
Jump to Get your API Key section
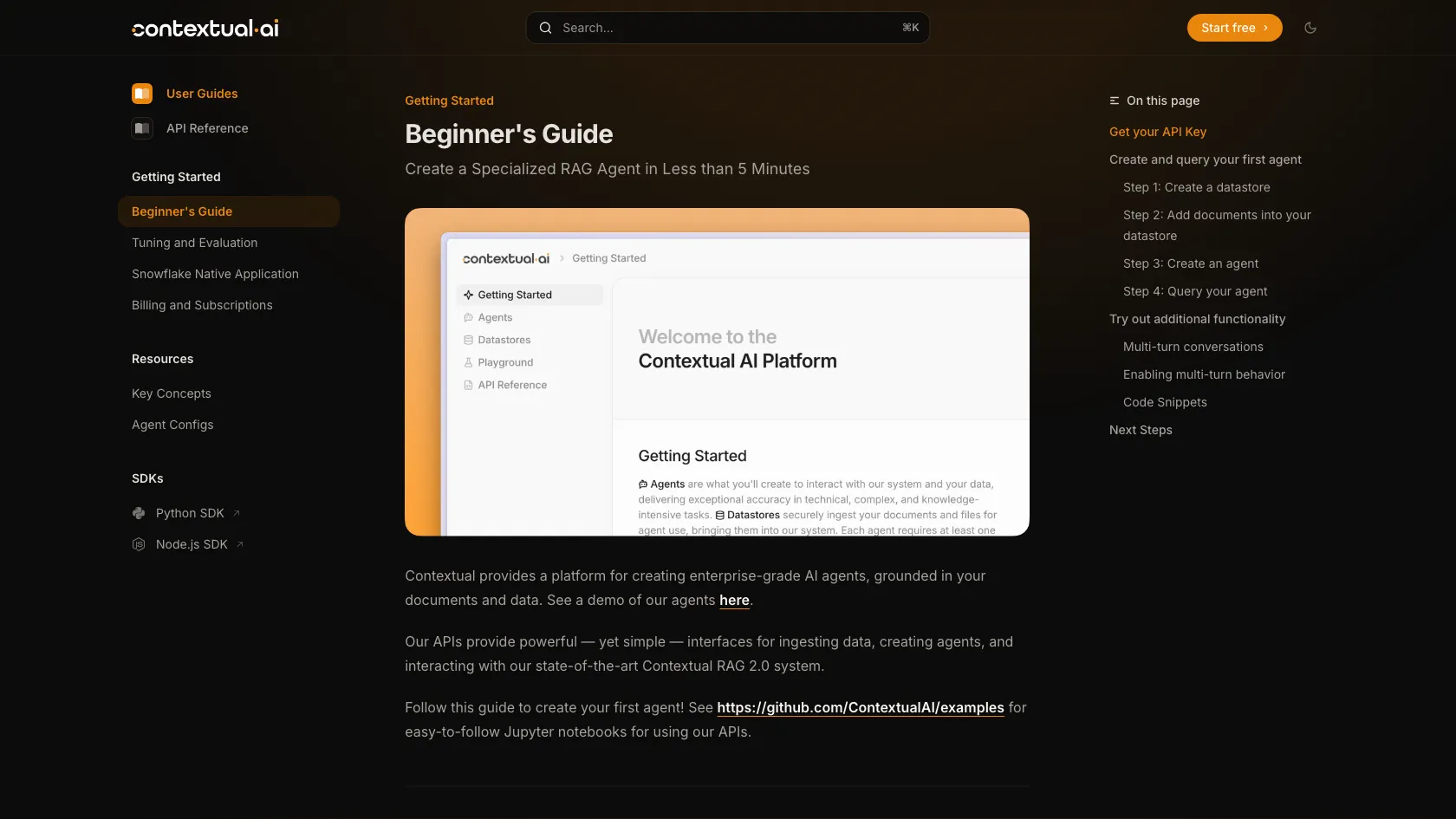[x=1158, y=132]
